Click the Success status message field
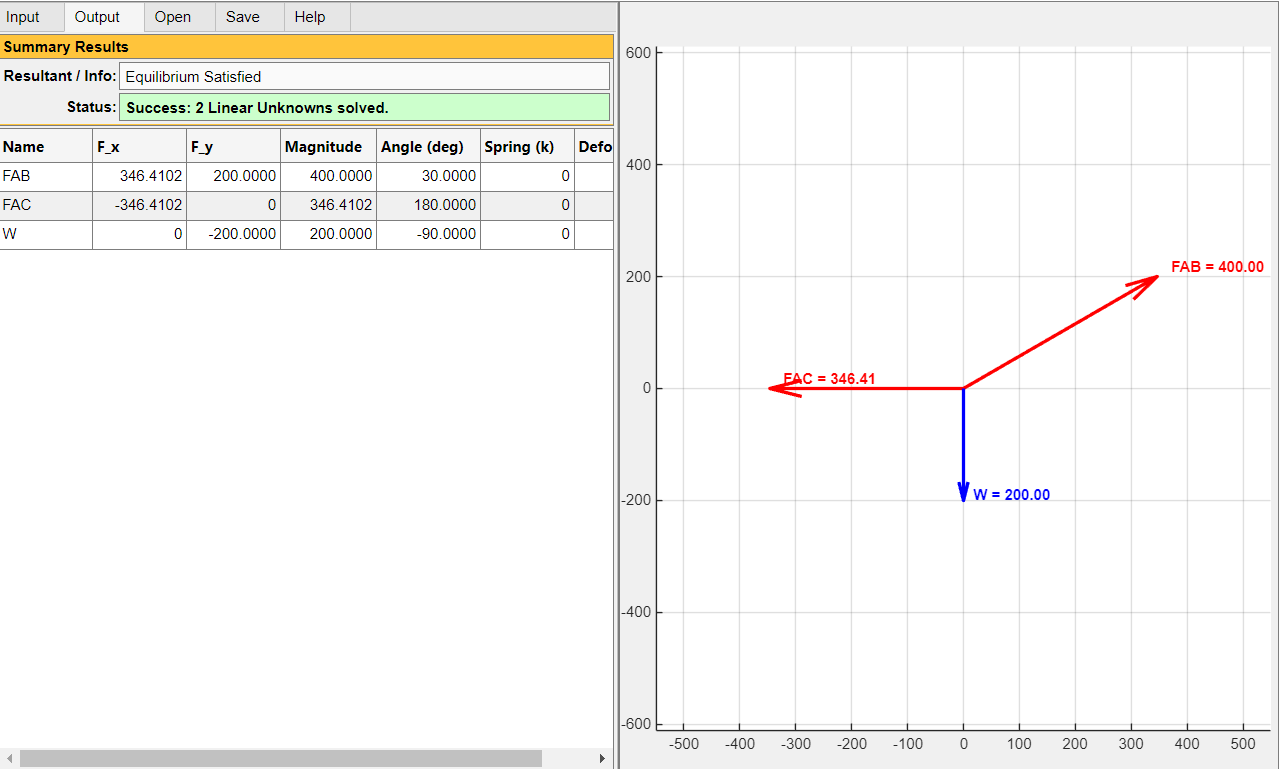The image size is (1279, 769). point(364,107)
